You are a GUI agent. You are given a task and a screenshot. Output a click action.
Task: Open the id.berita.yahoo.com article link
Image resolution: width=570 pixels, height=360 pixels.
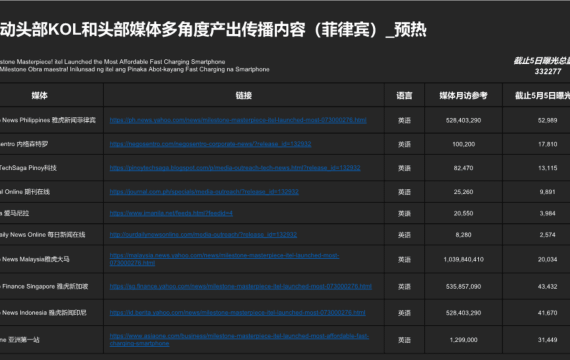pos(238,313)
